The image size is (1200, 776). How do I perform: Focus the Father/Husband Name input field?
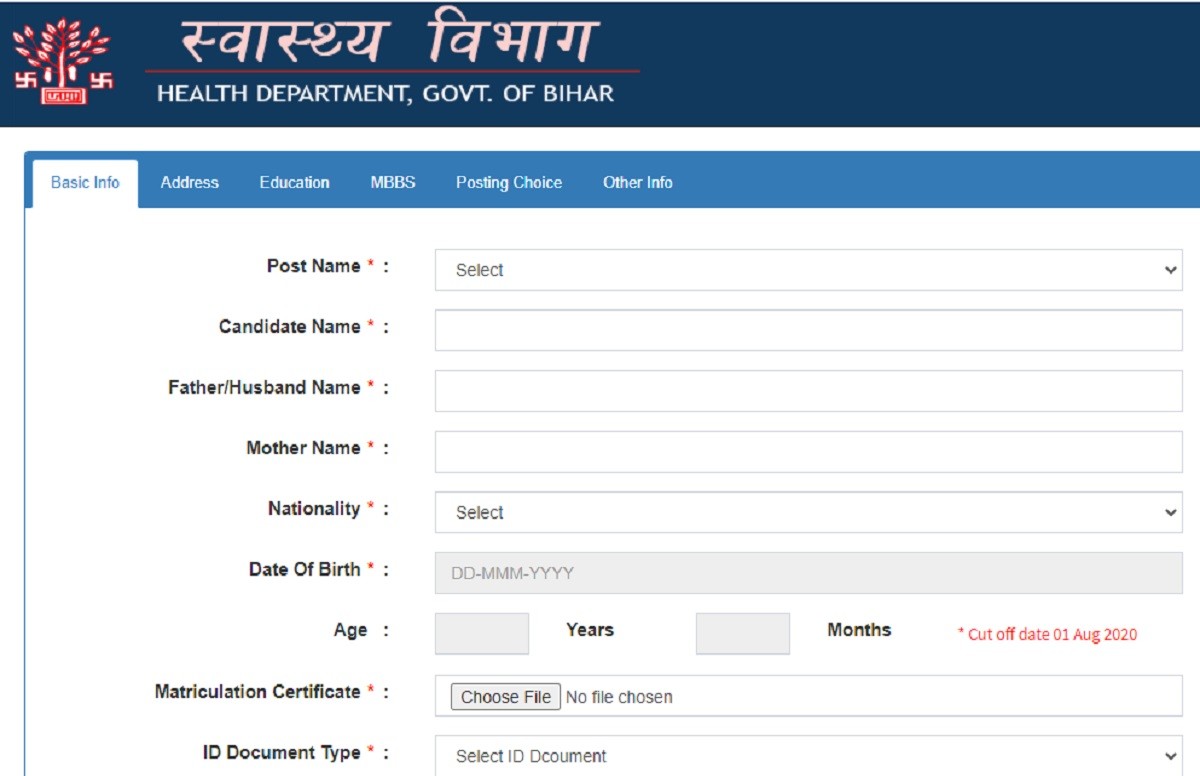(807, 391)
